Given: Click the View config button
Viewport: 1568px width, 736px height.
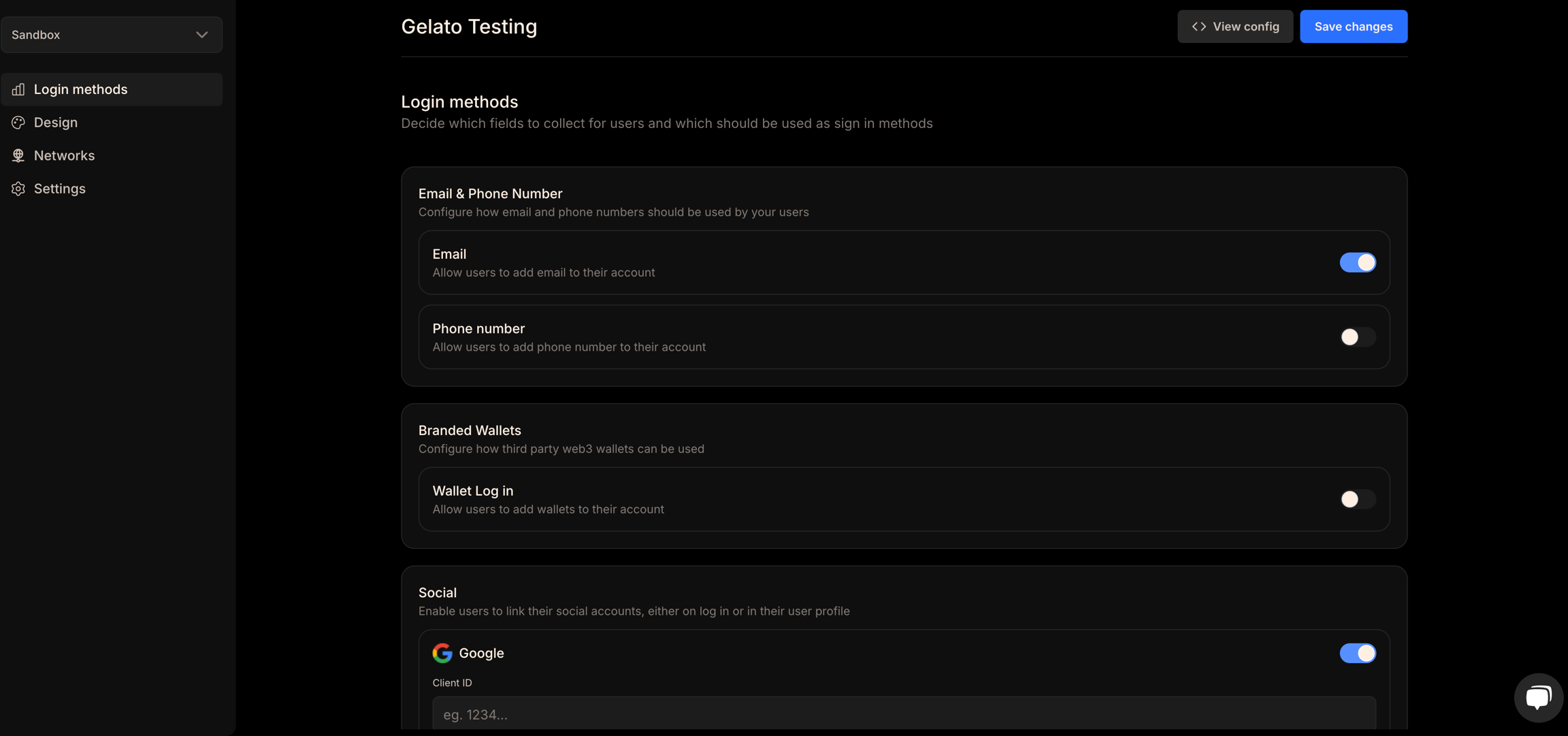Looking at the screenshot, I should click(1235, 27).
